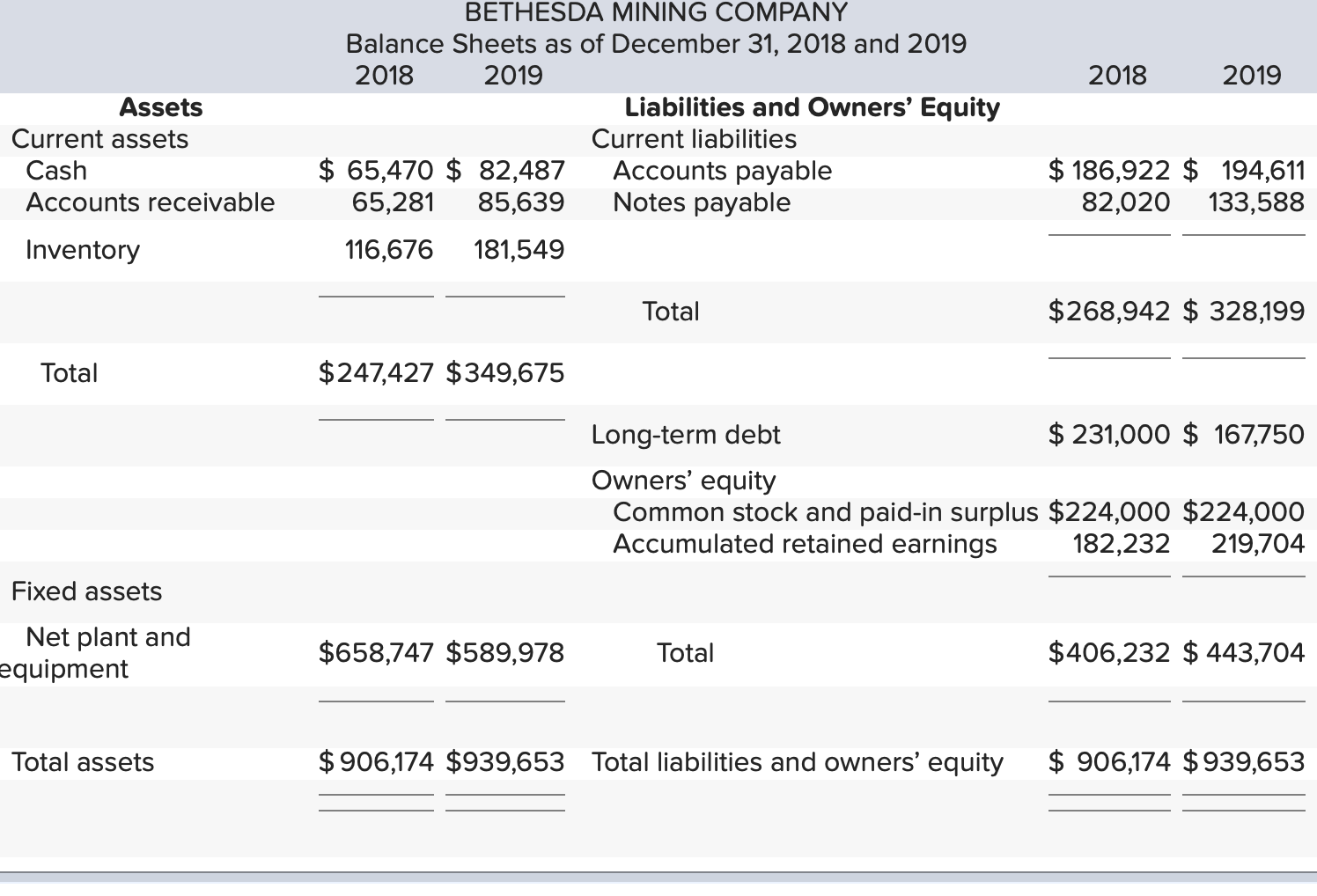The width and height of the screenshot is (1317, 896).
Task: Click the Cash row label
Action: coord(56,171)
